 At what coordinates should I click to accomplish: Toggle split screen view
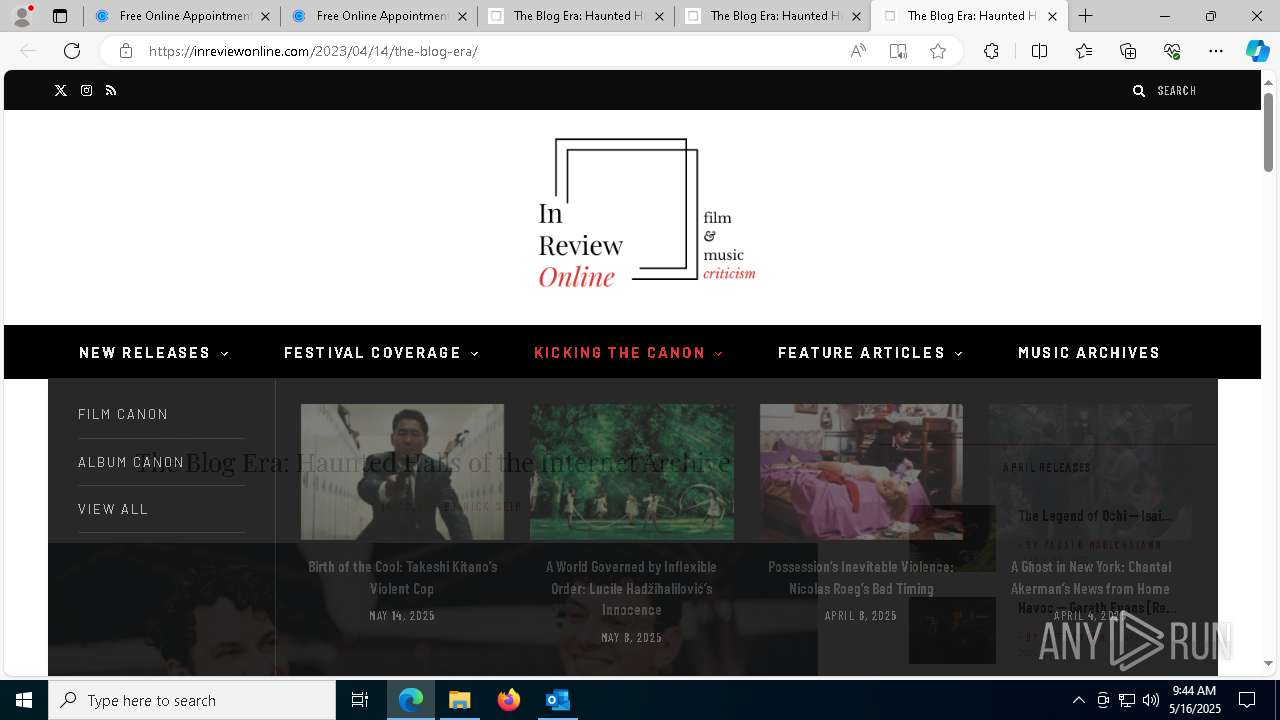point(1039,51)
